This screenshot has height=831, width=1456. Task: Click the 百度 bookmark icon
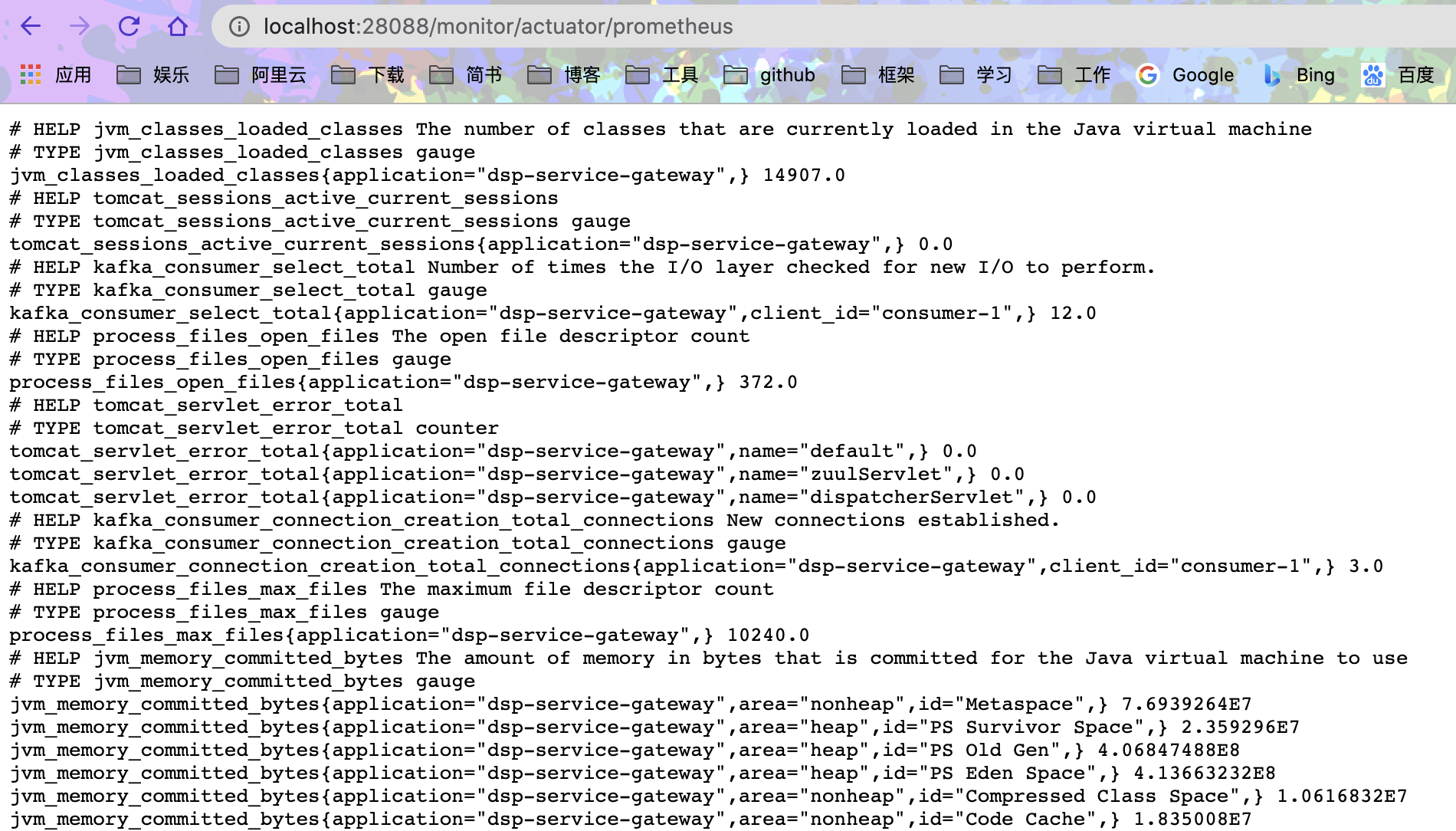1372,74
